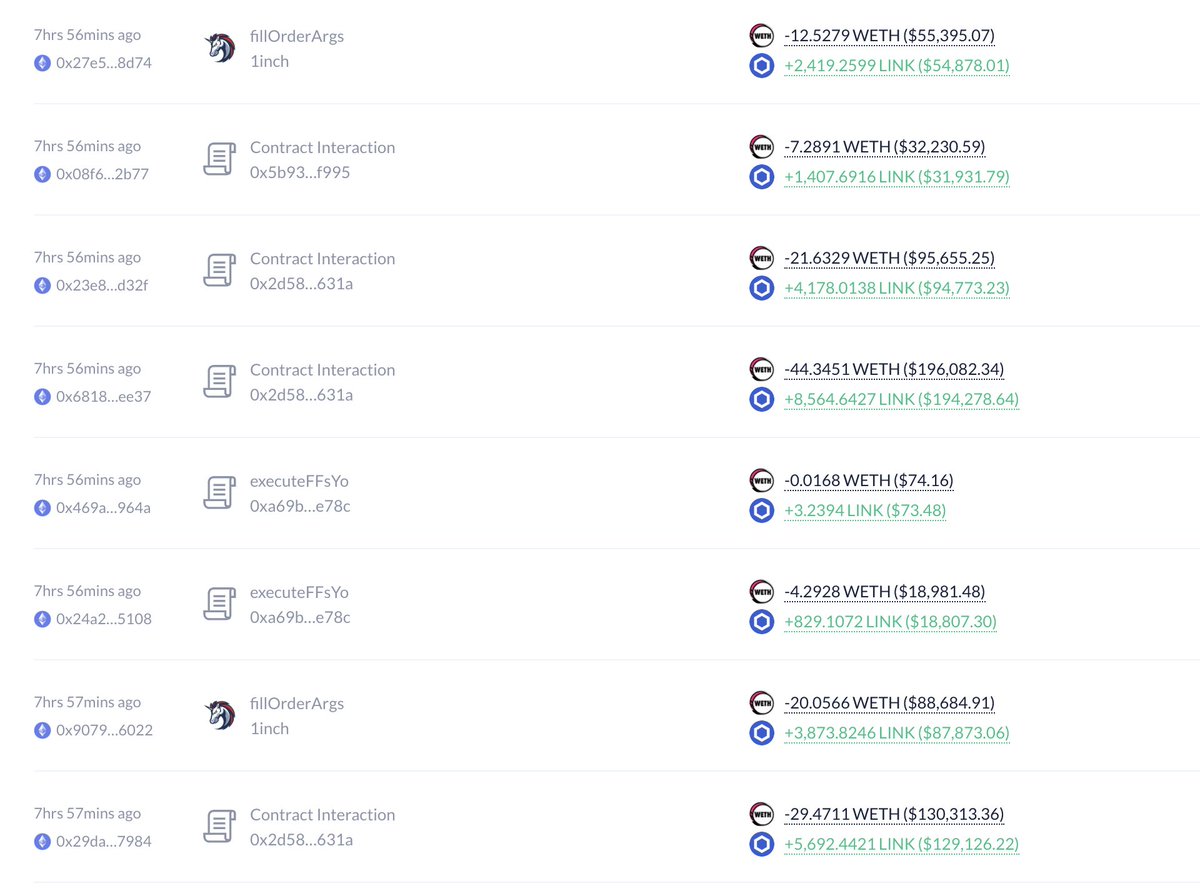This screenshot has height=891, width=1200.
Task: Click the WETH token icon for -44.3451 WETH
Action: point(762,369)
